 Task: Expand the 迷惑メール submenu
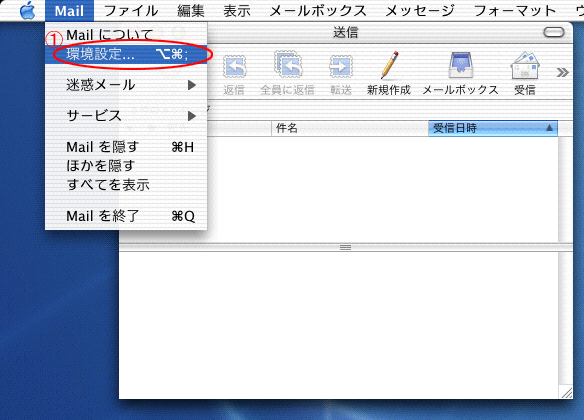126,85
